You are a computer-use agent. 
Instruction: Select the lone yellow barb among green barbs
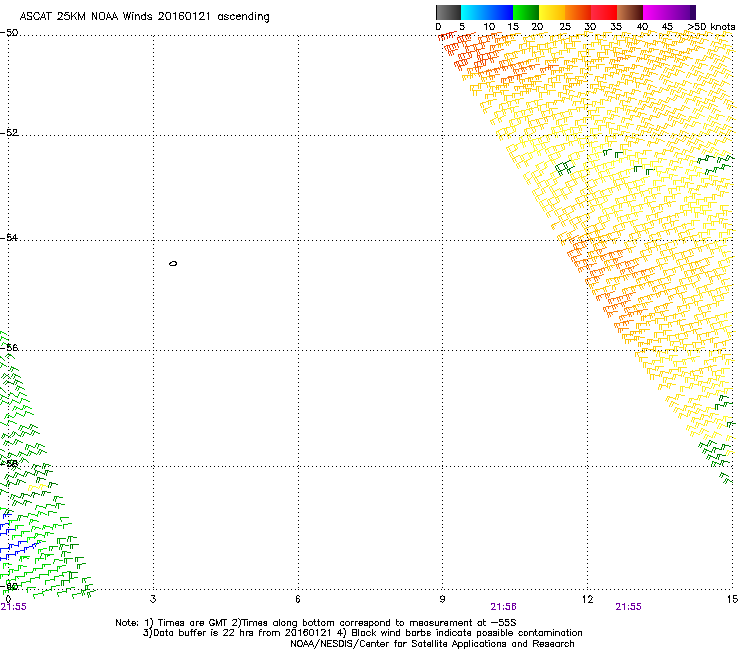tap(37, 487)
